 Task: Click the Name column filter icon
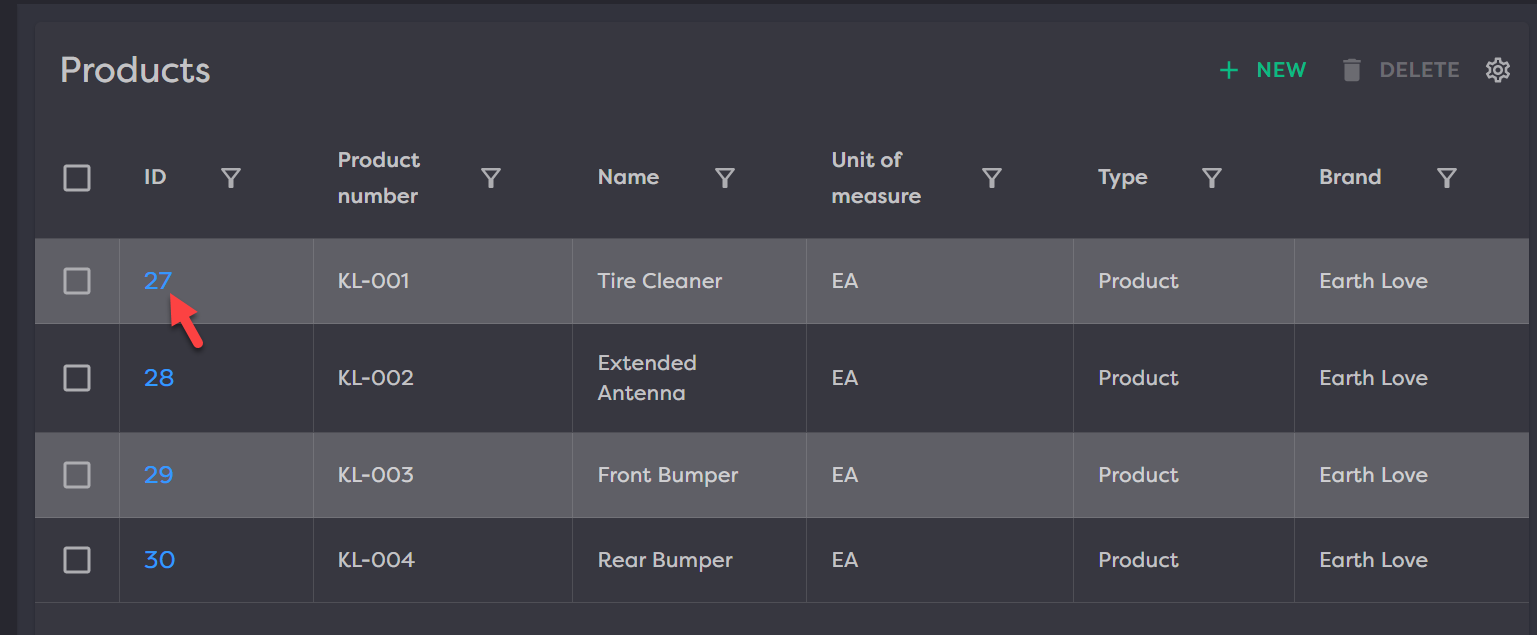coord(725,178)
